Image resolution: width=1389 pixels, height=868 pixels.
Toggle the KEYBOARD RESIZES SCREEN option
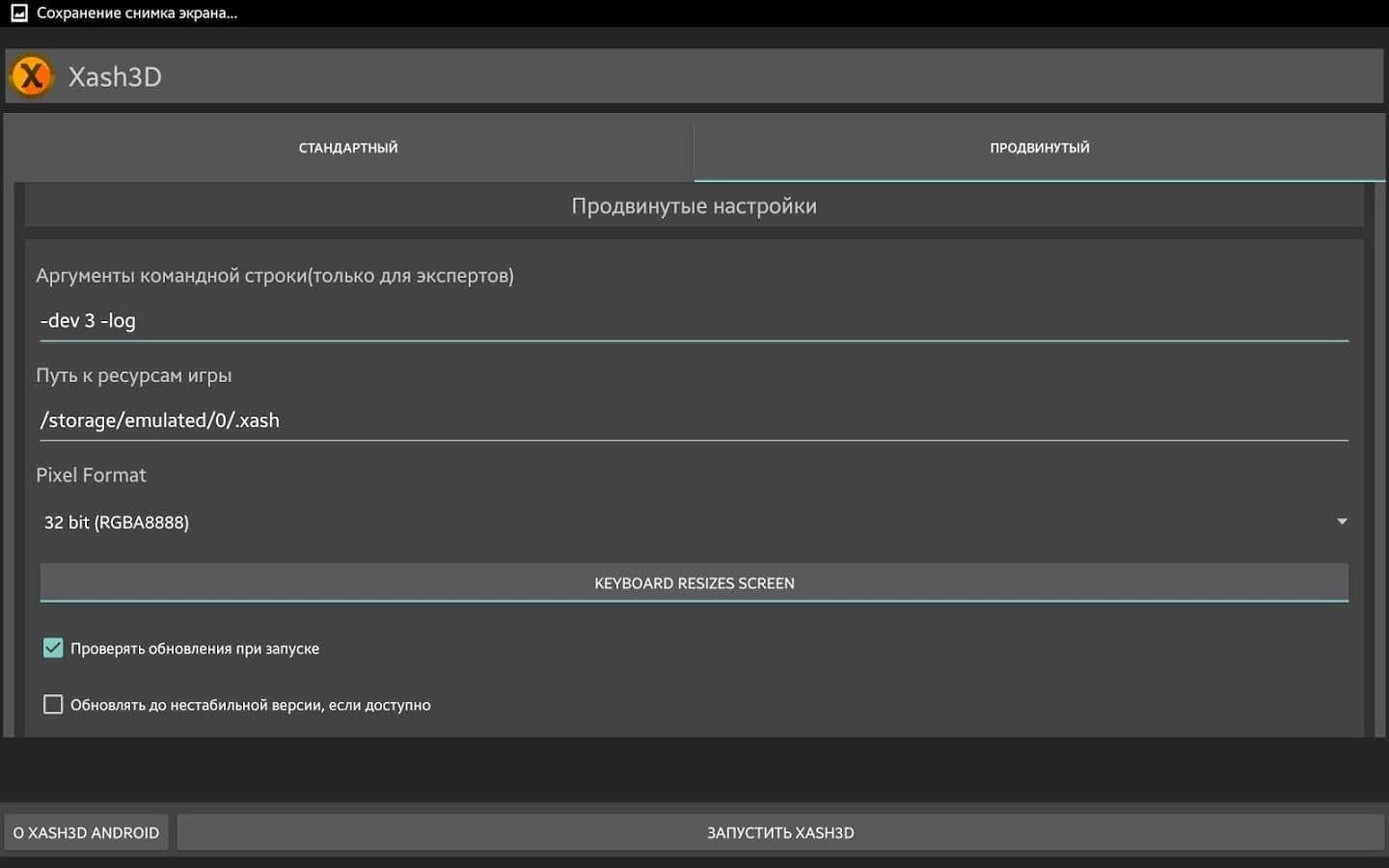click(x=694, y=583)
